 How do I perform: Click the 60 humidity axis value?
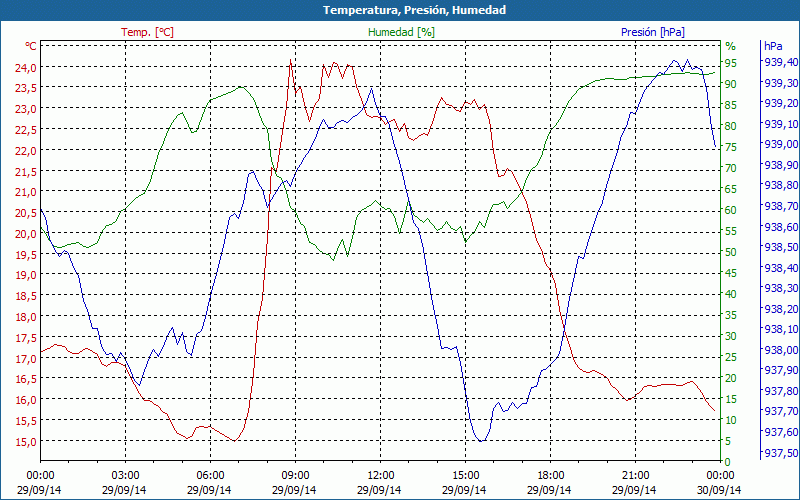tap(731, 210)
